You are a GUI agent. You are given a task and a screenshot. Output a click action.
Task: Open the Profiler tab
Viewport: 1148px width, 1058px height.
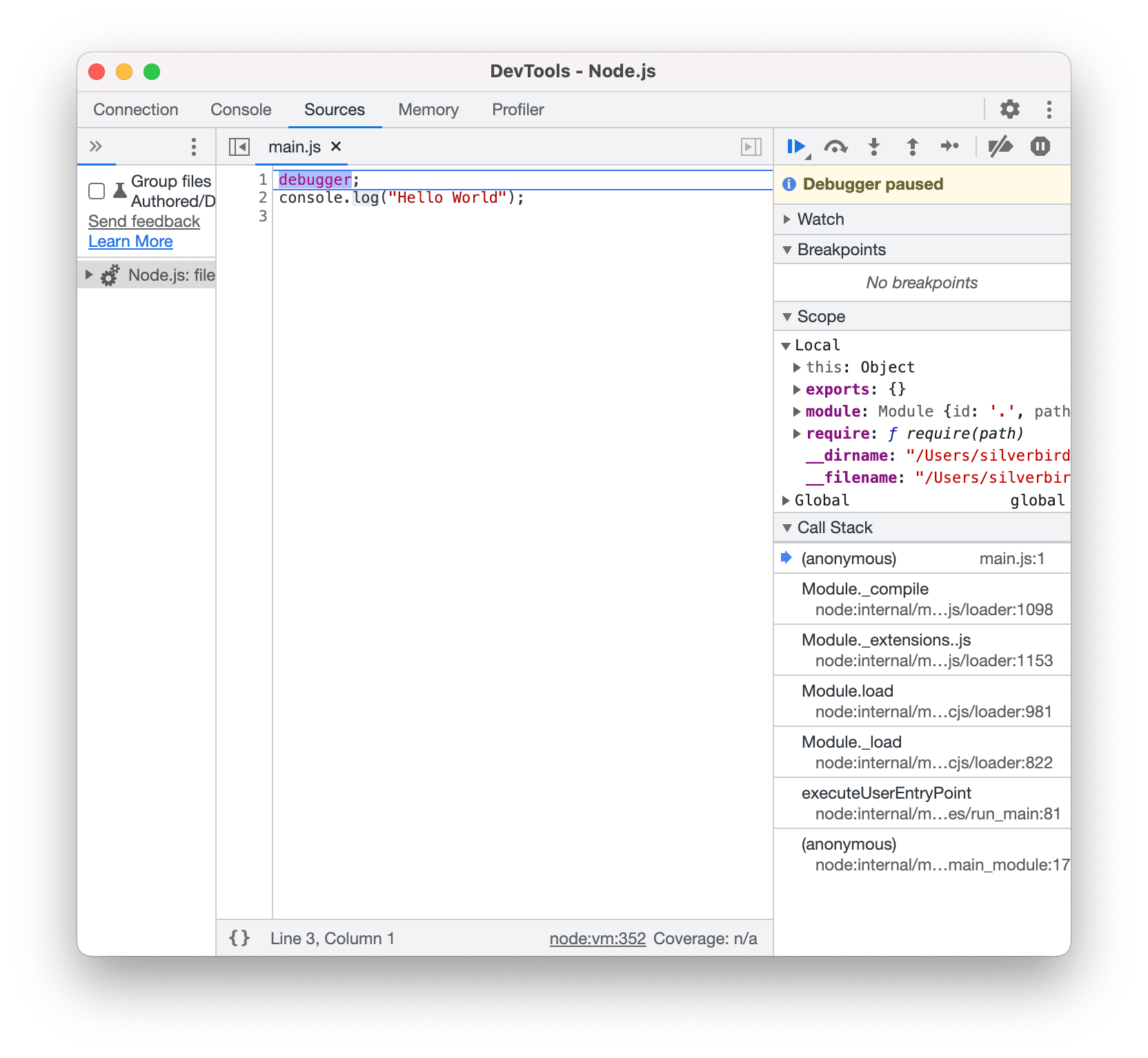517,109
